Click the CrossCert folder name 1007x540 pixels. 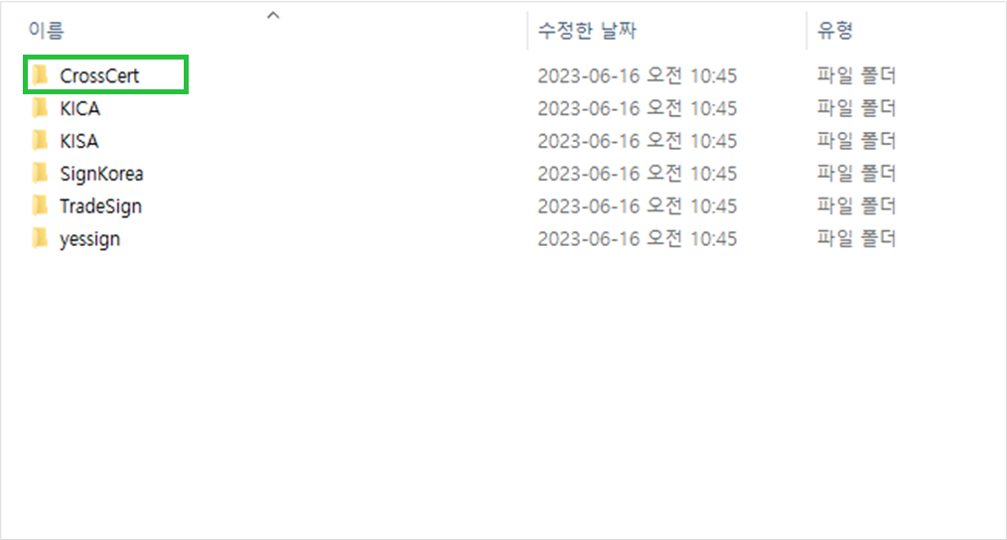(x=100, y=76)
